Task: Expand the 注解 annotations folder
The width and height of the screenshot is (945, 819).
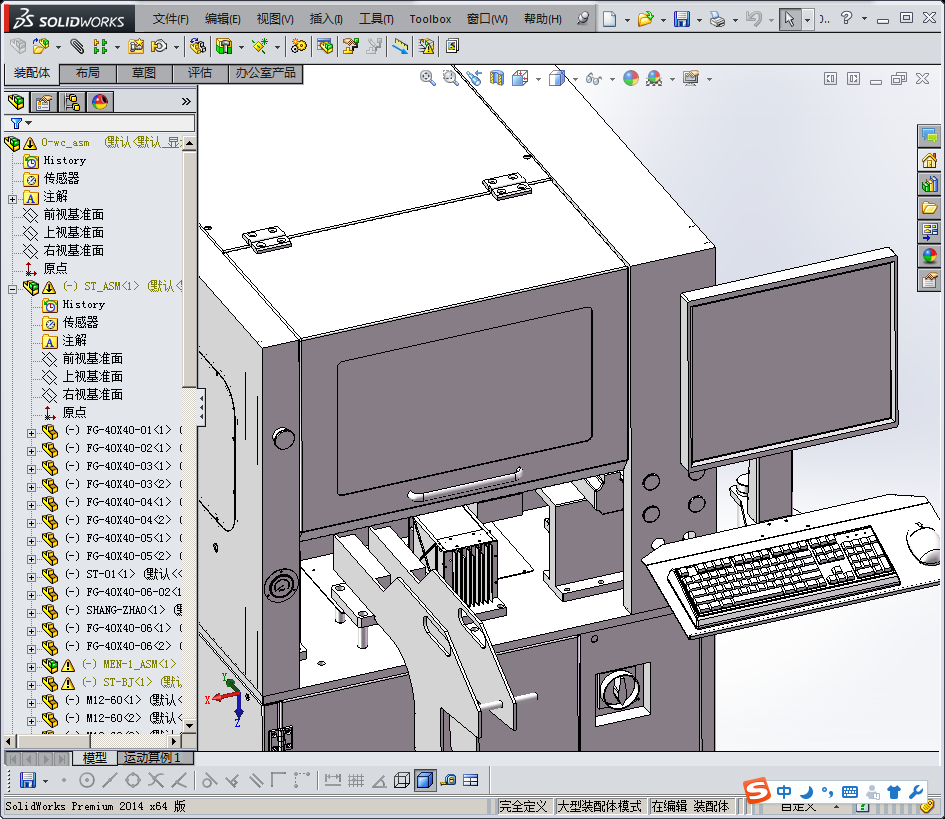Action: [12, 198]
